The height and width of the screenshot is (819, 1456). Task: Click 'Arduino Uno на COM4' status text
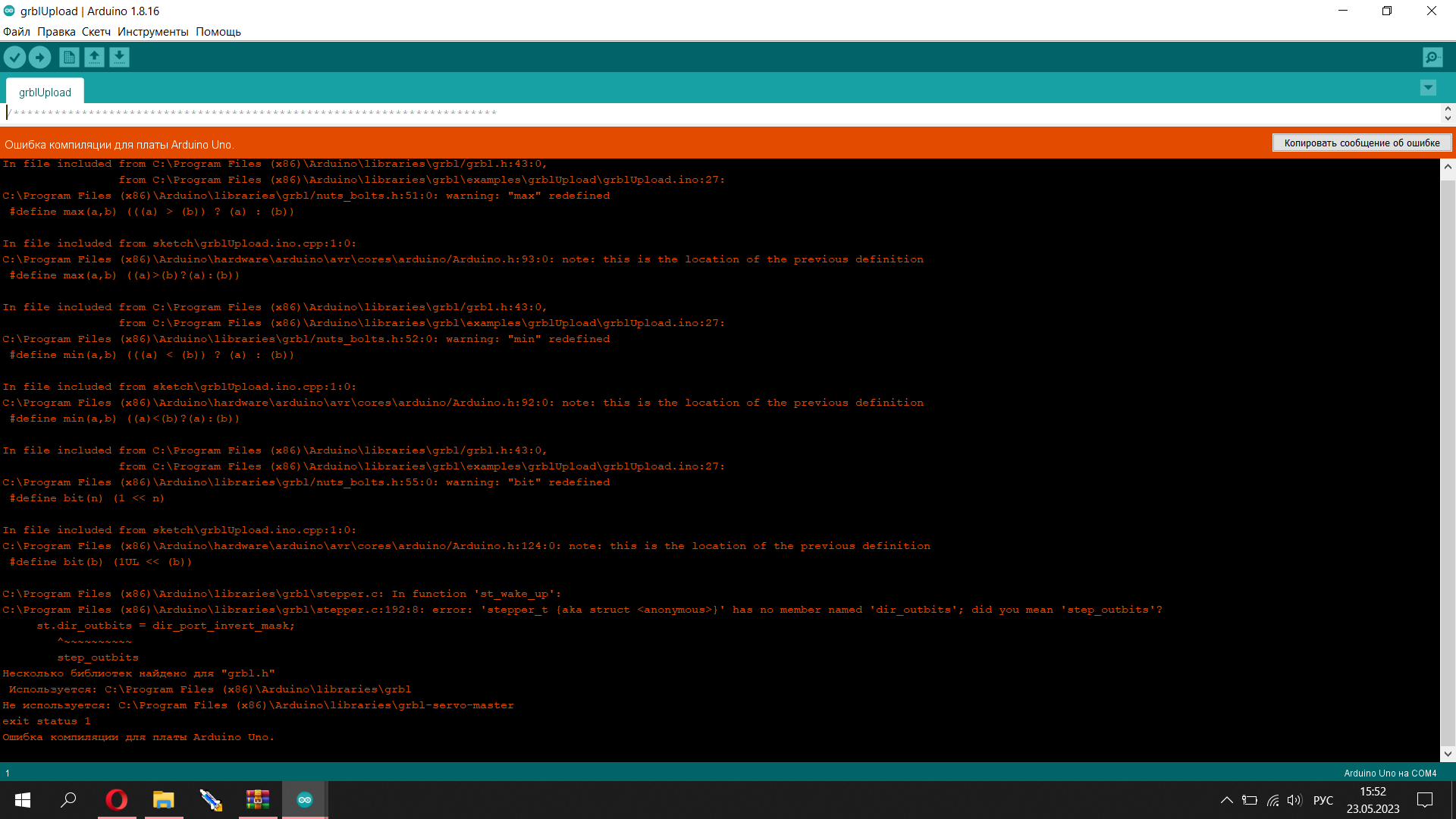click(1390, 773)
